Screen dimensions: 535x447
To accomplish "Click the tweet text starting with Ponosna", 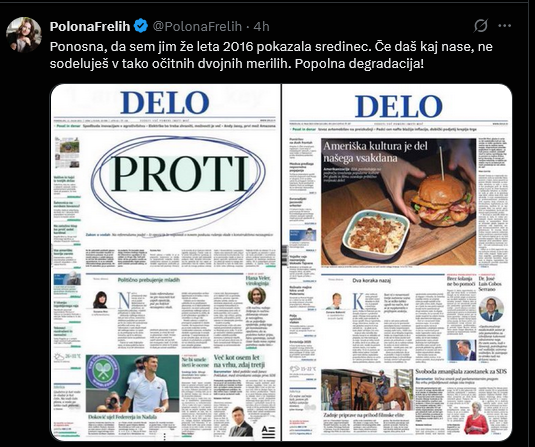I will click(271, 55).
